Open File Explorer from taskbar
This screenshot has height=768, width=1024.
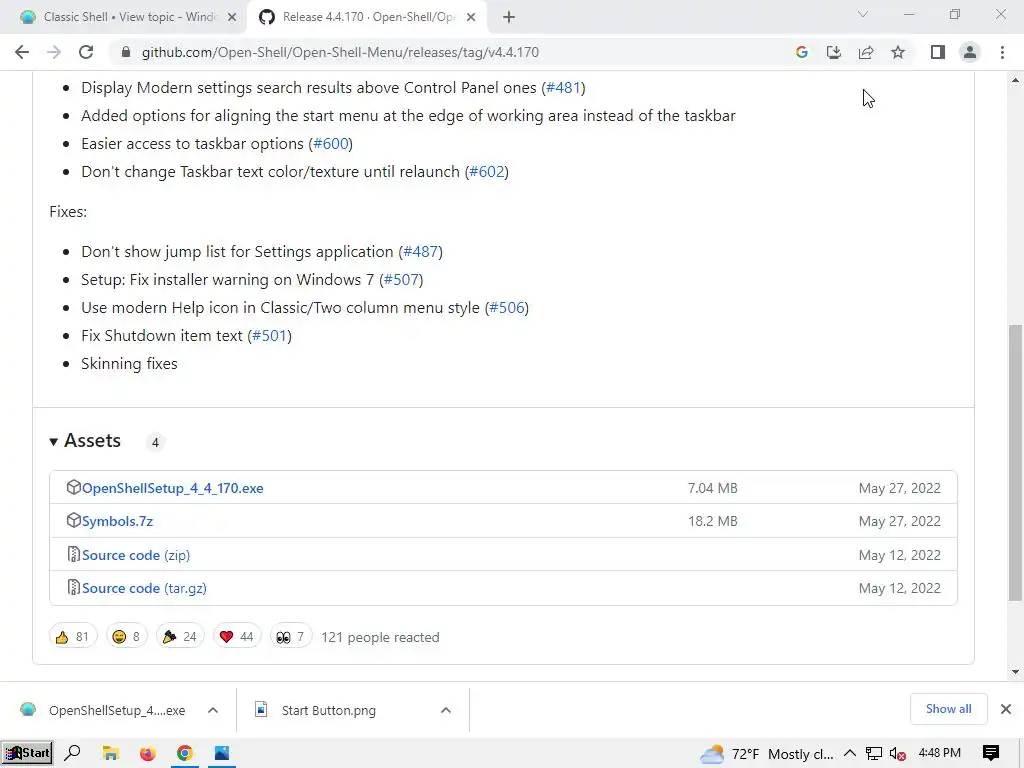click(110, 753)
